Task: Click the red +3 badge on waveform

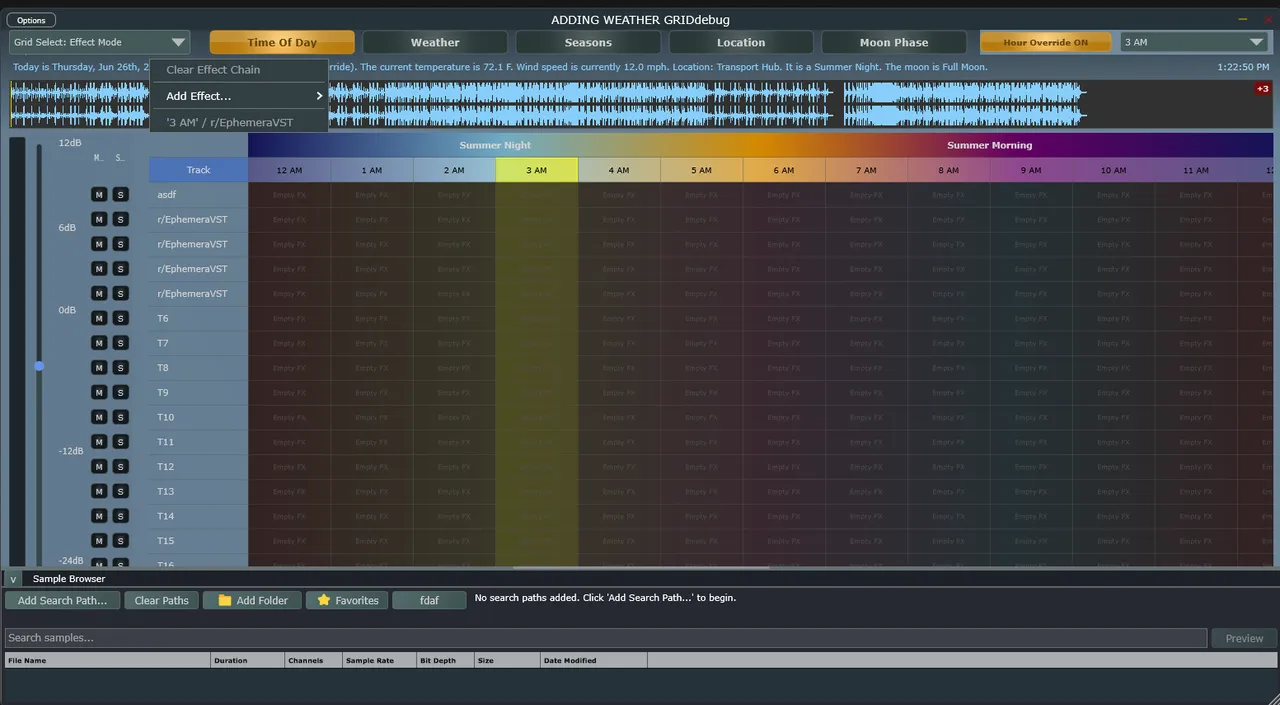Action: [x=1262, y=89]
